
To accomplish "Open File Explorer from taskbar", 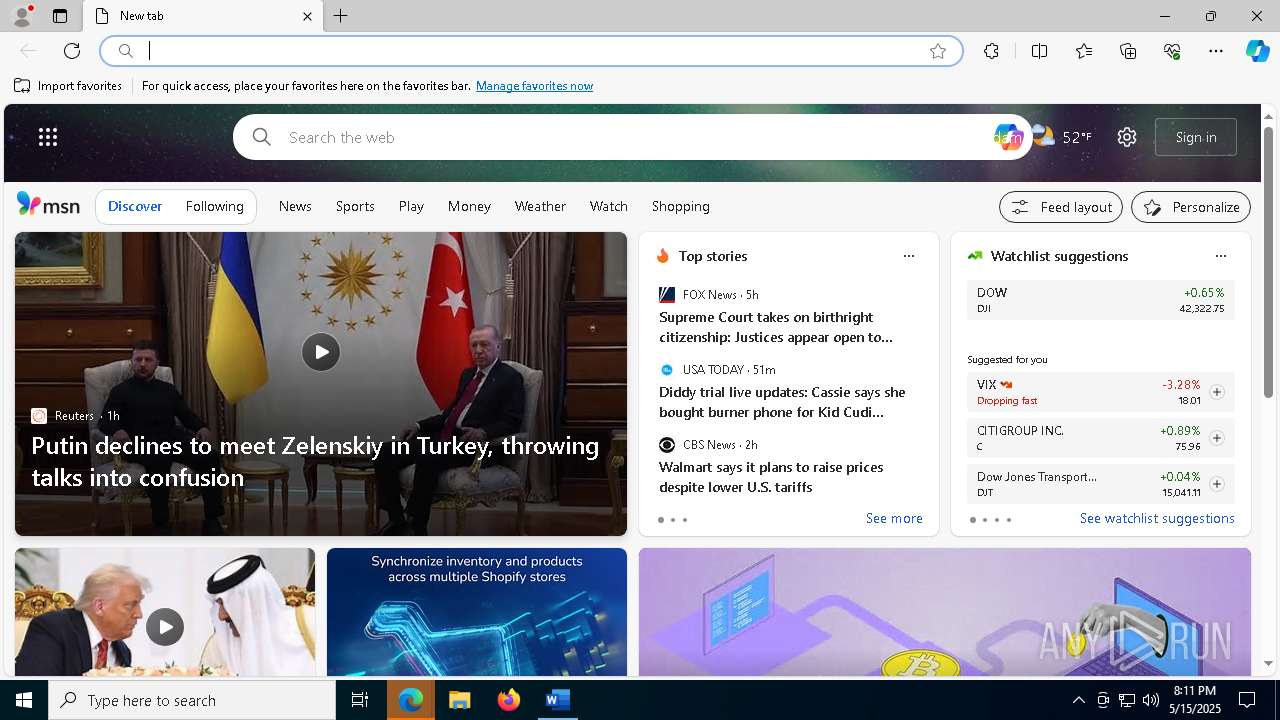I will pos(459,700).
